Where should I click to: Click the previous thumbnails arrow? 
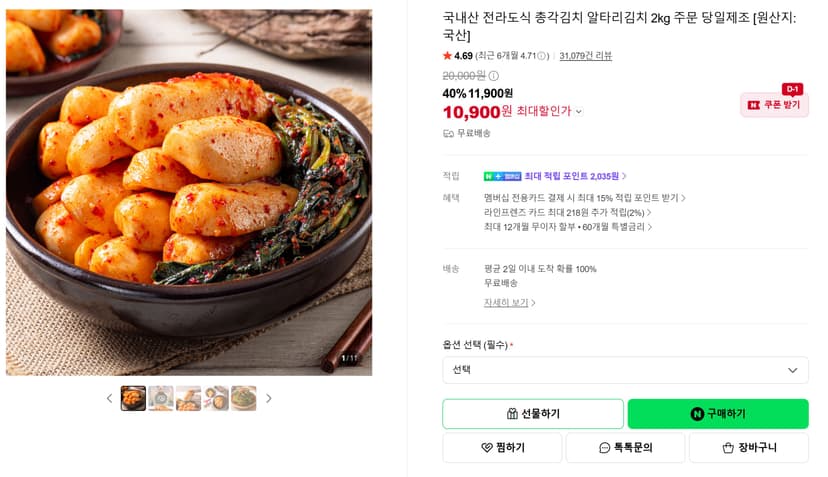(x=109, y=398)
